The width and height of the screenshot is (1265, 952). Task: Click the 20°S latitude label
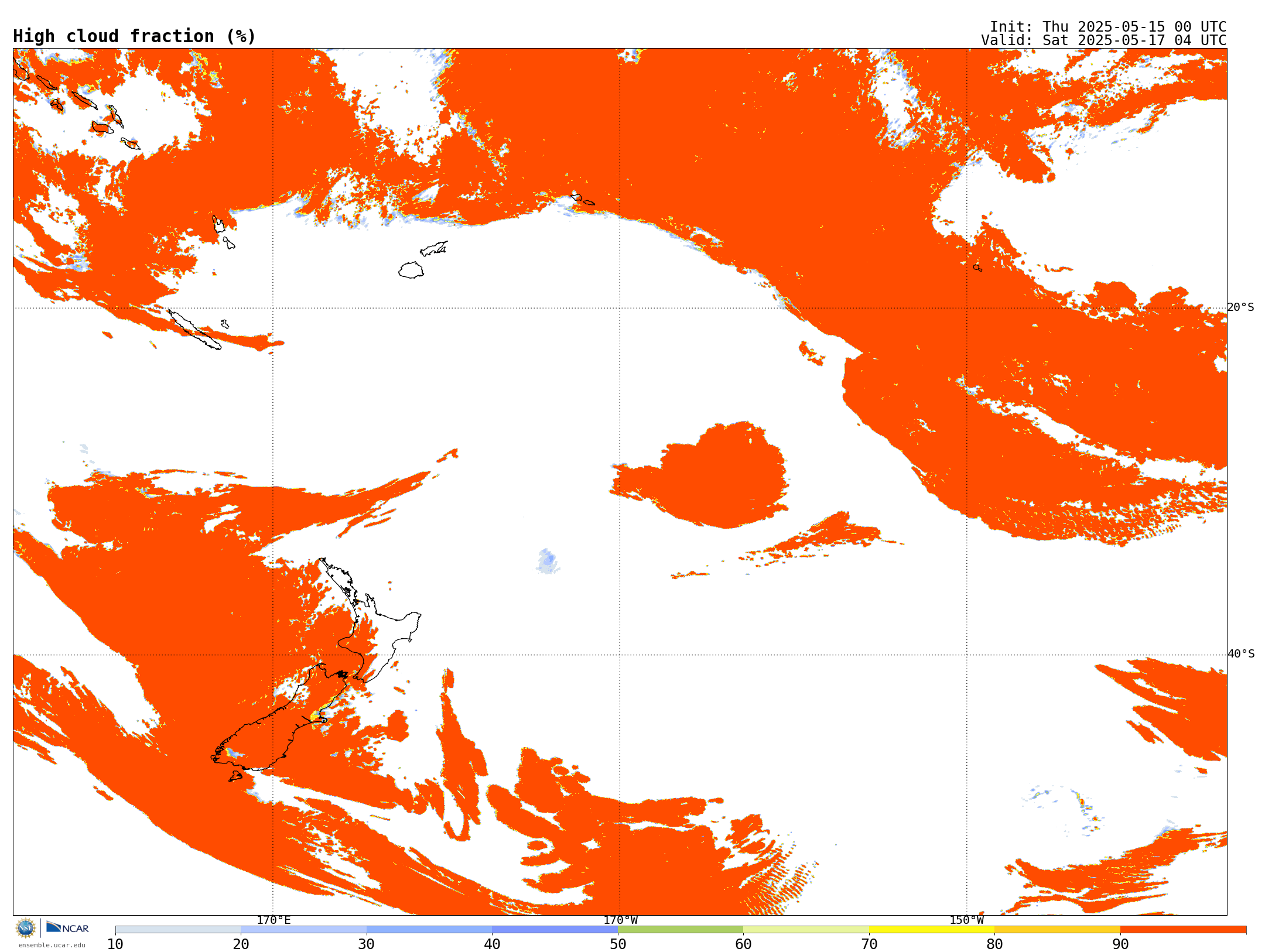(x=1241, y=307)
